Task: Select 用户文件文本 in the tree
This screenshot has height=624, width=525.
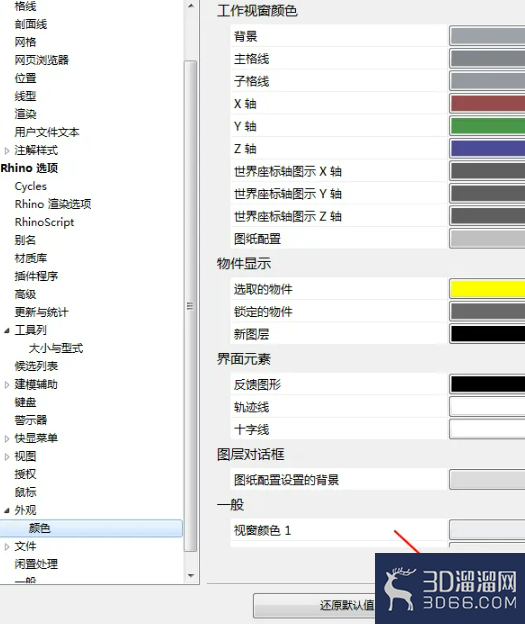Action: tap(47, 132)
